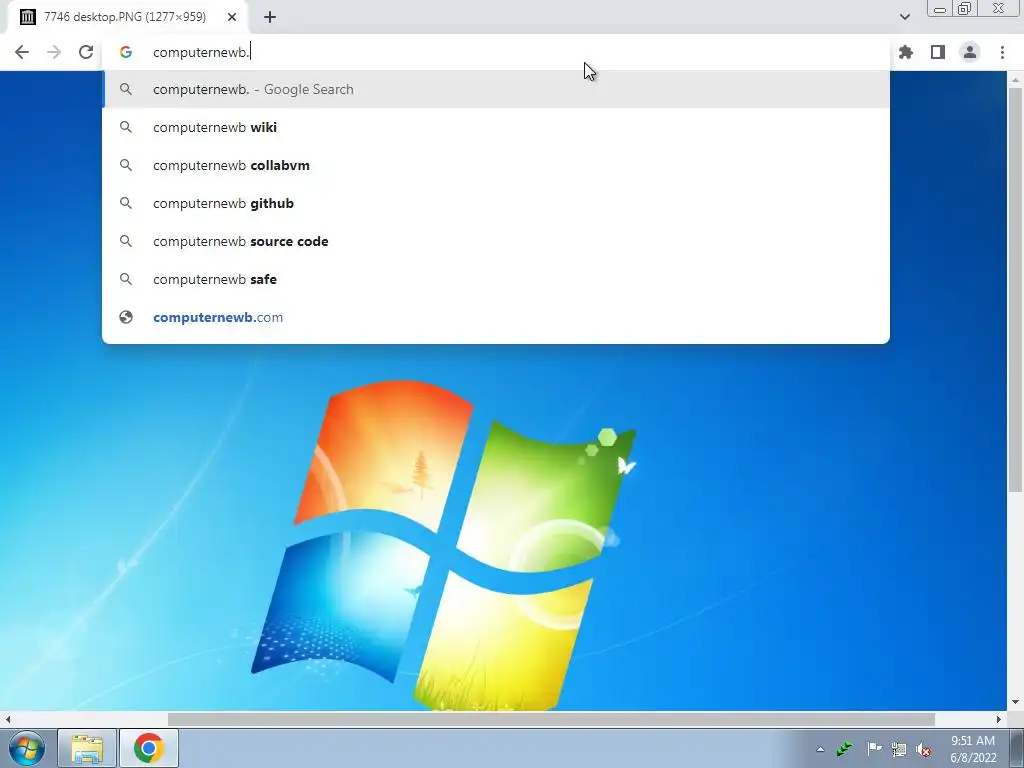This screenshot has width=1024, height=768.
Task: Show hidden system tray icons
Action: tap(820, 749)
